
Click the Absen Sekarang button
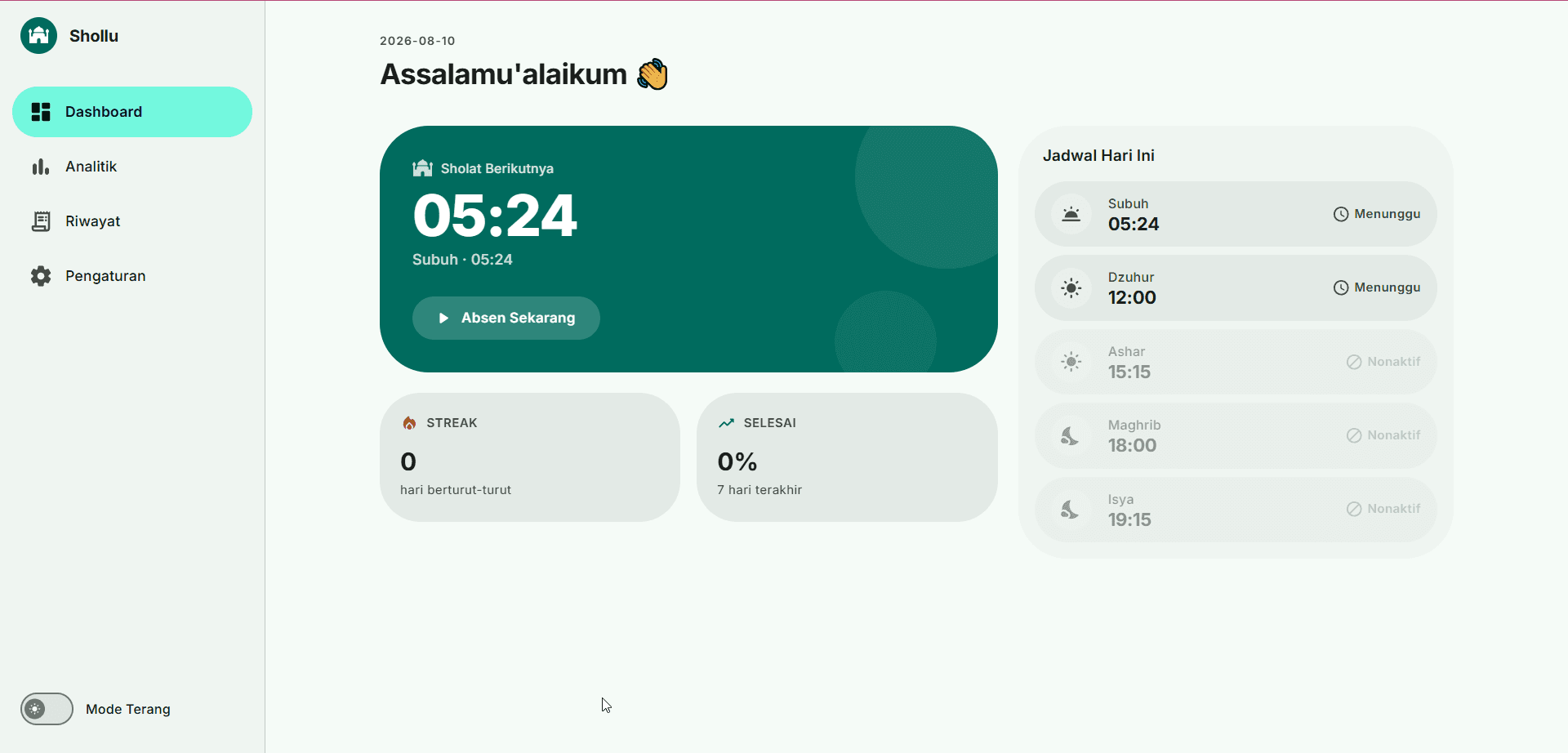506,318
